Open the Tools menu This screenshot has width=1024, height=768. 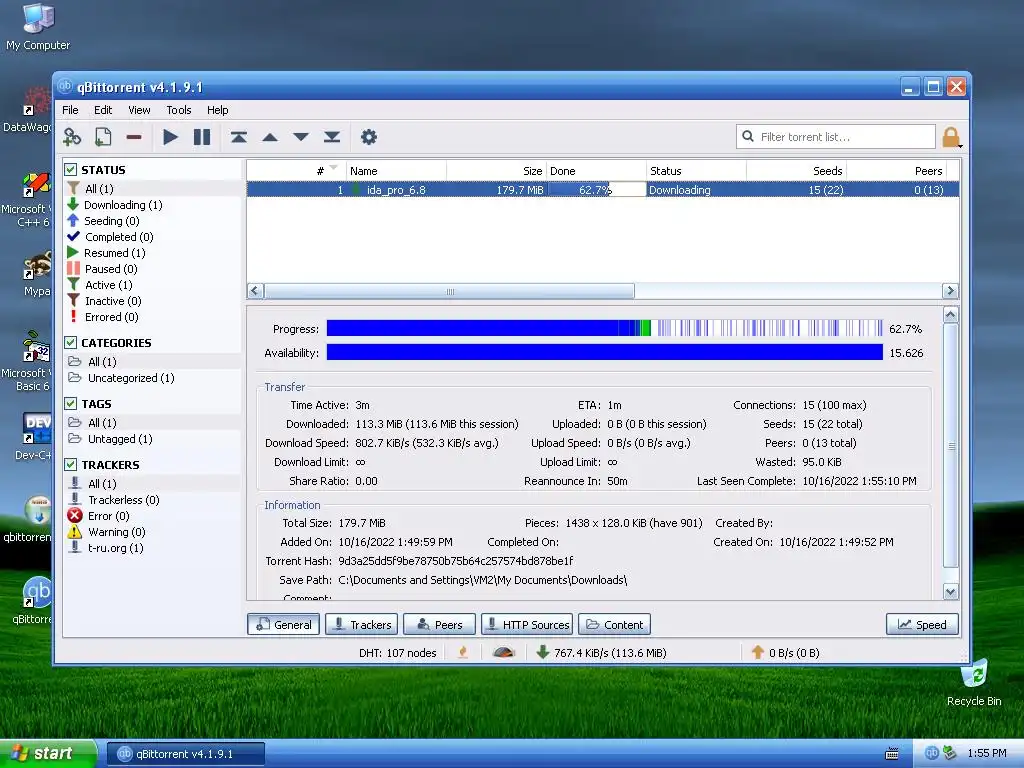coord(178,110)
